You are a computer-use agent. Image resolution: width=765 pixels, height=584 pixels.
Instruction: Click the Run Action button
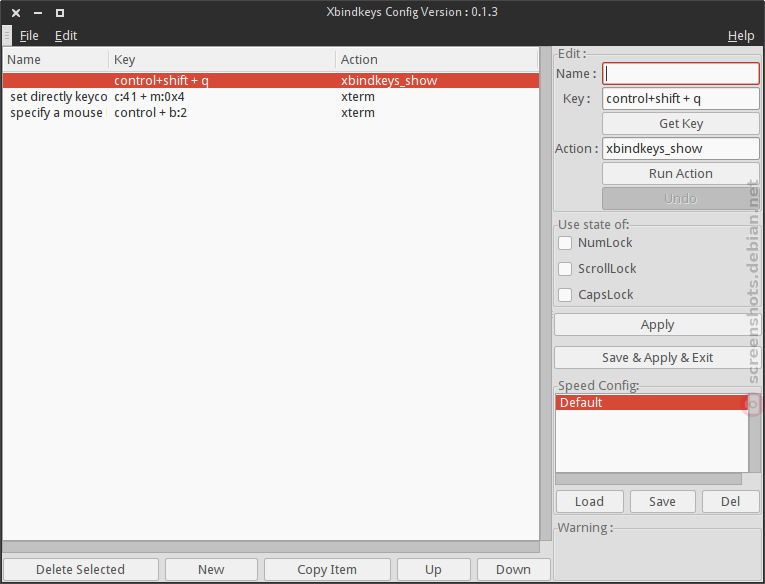(x=681, y=174)
